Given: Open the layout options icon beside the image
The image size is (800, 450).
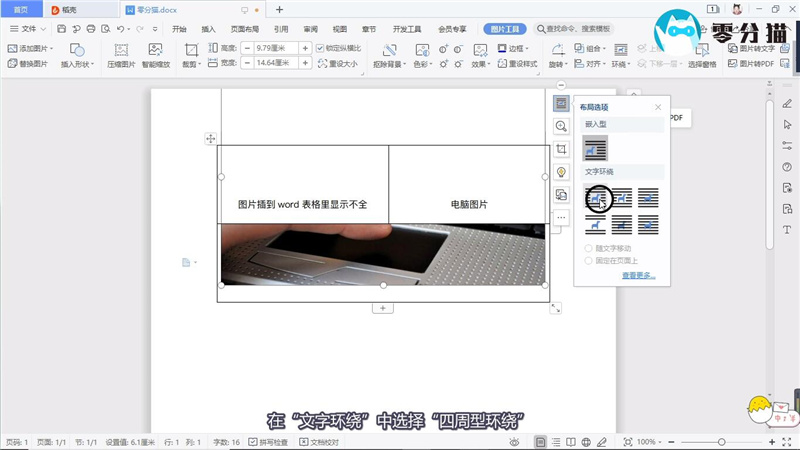Looking at the screenshot, I should [561, 103].
